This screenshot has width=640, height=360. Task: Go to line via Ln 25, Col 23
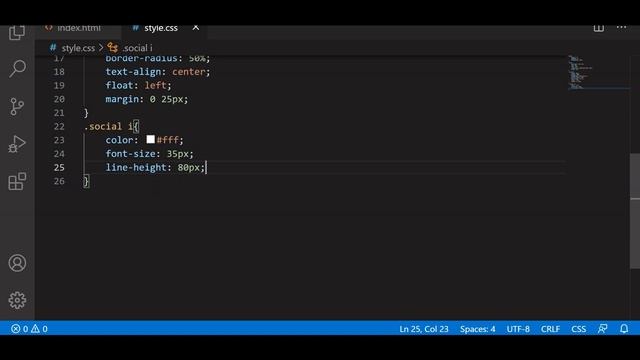pyautogui.click(x=424, y=329)
